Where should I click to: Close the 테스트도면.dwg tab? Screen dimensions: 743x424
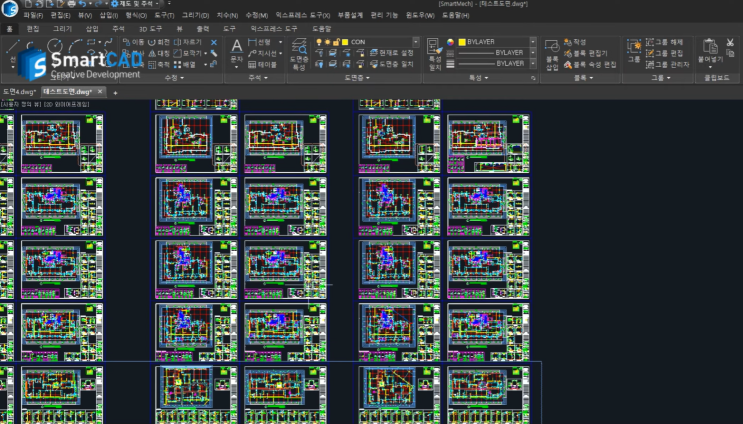point(100,91)
